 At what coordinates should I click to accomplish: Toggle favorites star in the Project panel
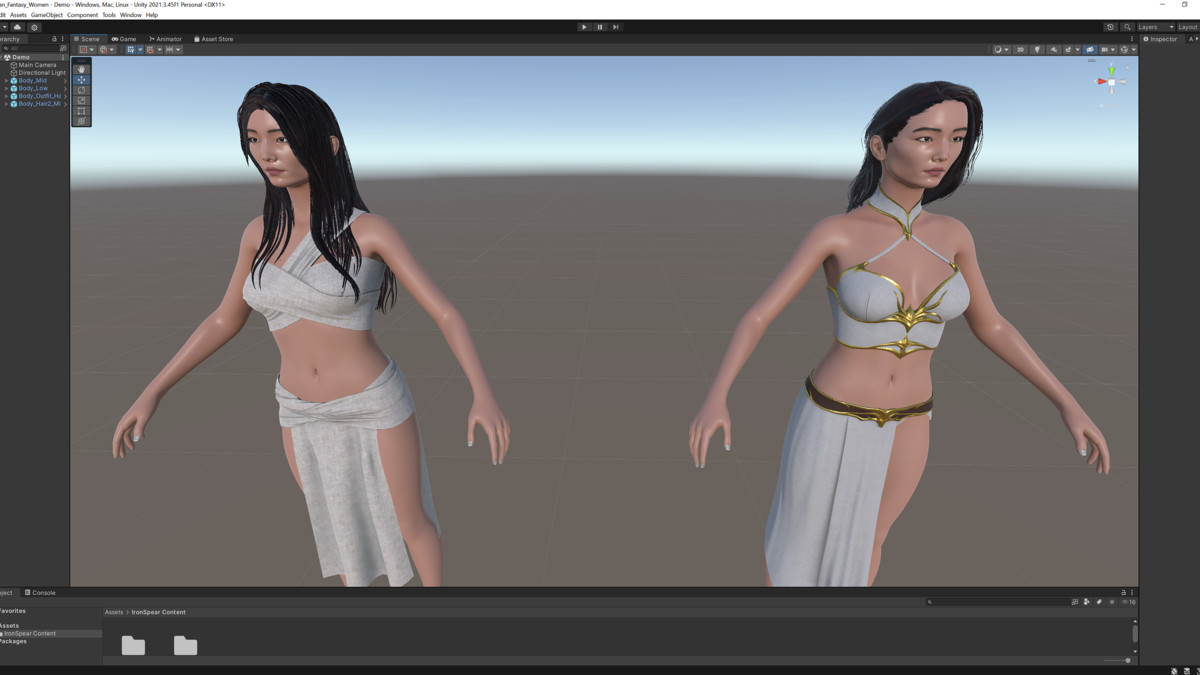pyautogui.click(x=1111, y=602)
